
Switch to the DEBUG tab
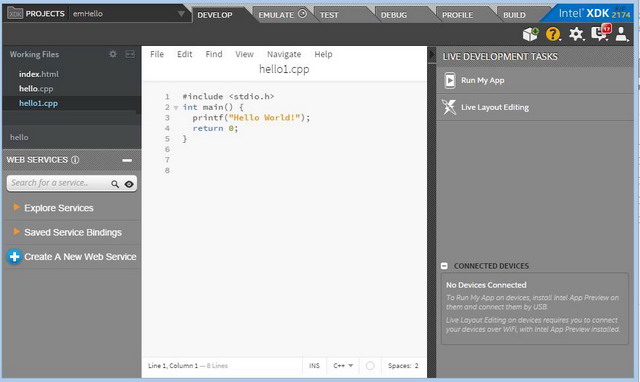tap(394, 15)
